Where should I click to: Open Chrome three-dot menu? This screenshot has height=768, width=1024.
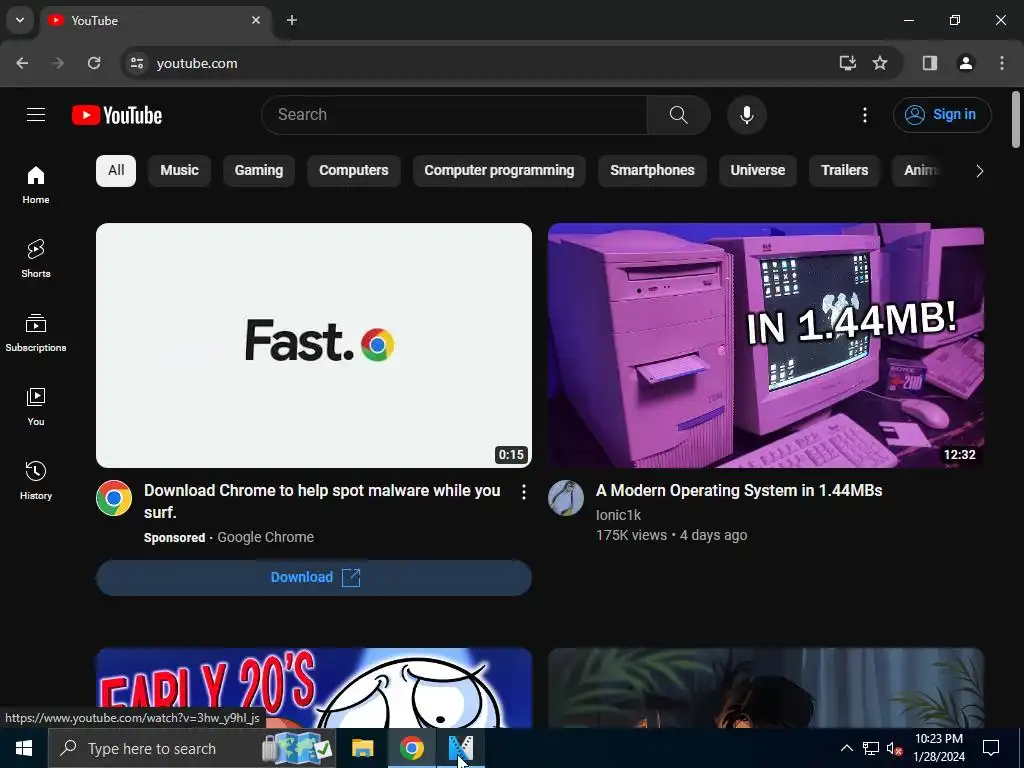pos(1002,63)
